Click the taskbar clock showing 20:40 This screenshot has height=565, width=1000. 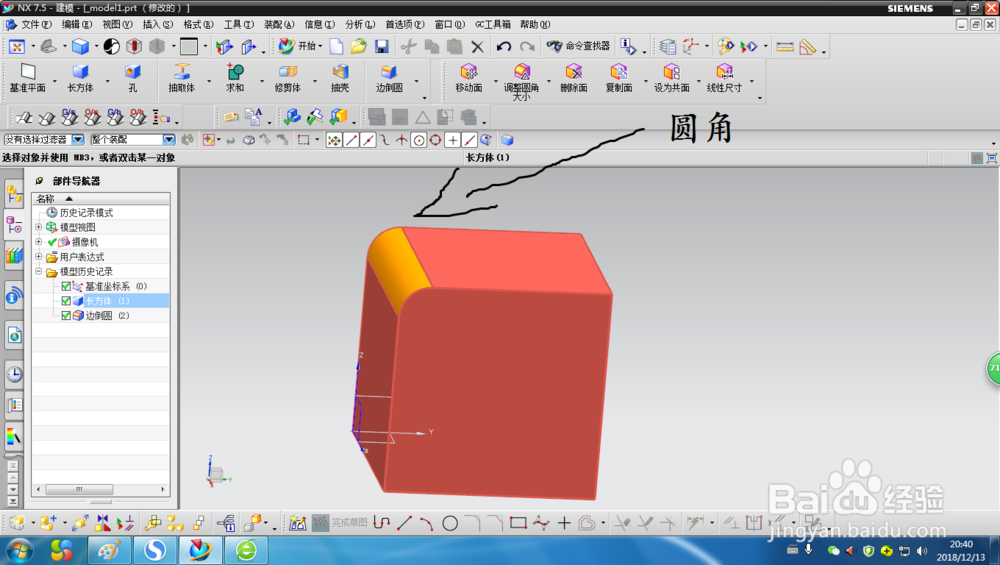[x=960, y=544]
